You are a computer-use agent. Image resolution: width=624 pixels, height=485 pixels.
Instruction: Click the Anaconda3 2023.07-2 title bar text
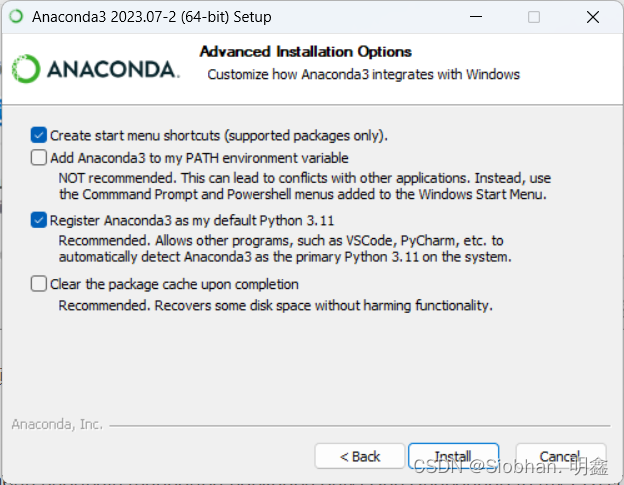(152, 17)
